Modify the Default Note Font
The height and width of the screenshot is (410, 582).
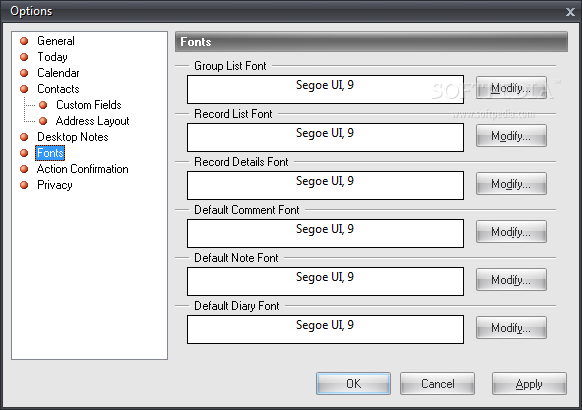[x=511, y=280]
